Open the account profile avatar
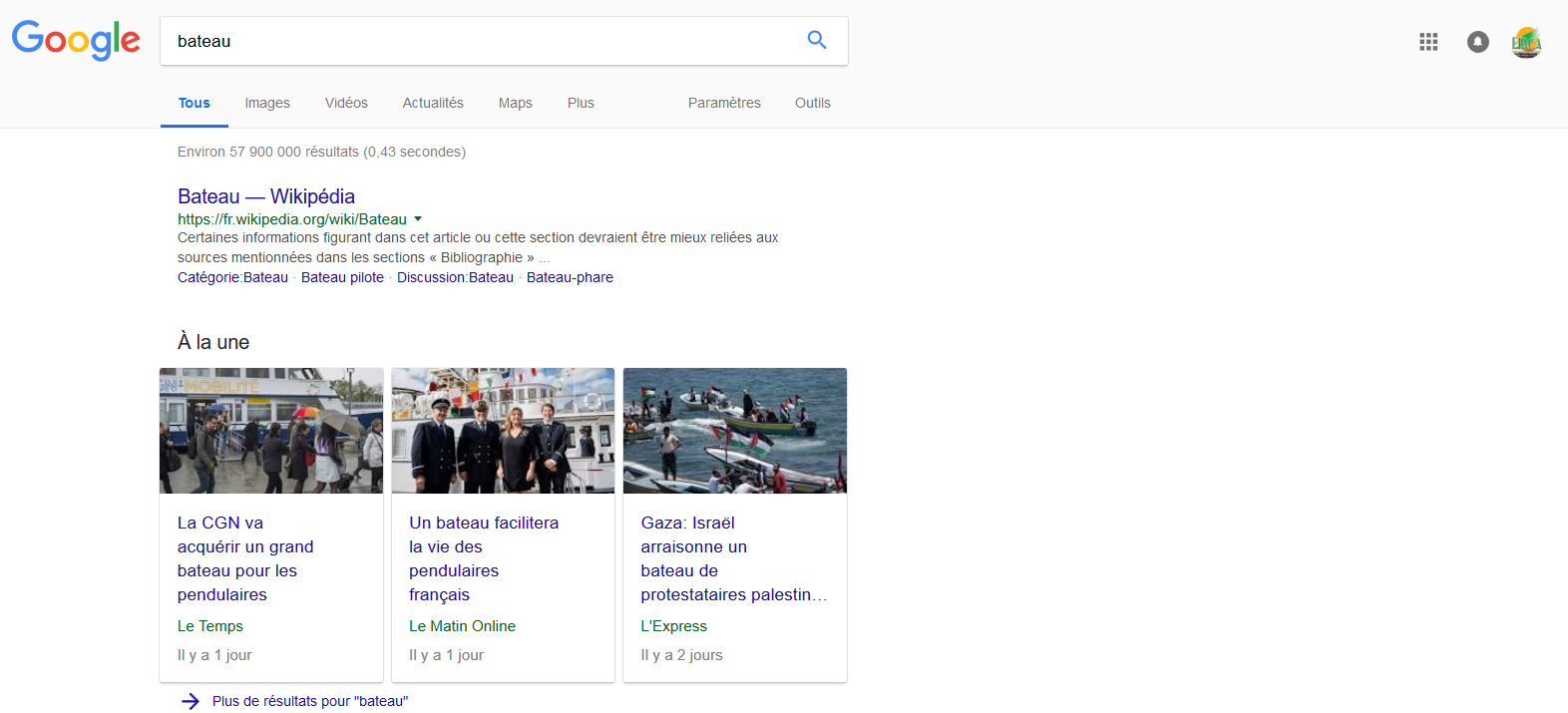 click(1526, 42)
